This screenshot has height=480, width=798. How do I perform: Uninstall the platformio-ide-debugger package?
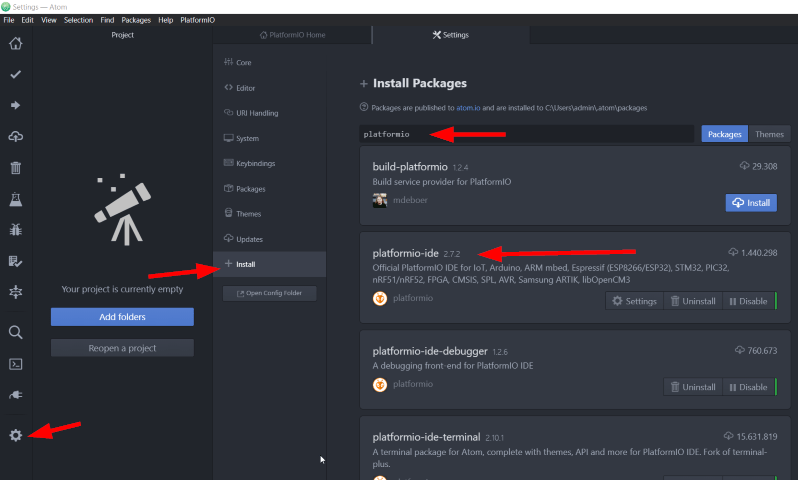pyautogui.click(x=693, y=387)
